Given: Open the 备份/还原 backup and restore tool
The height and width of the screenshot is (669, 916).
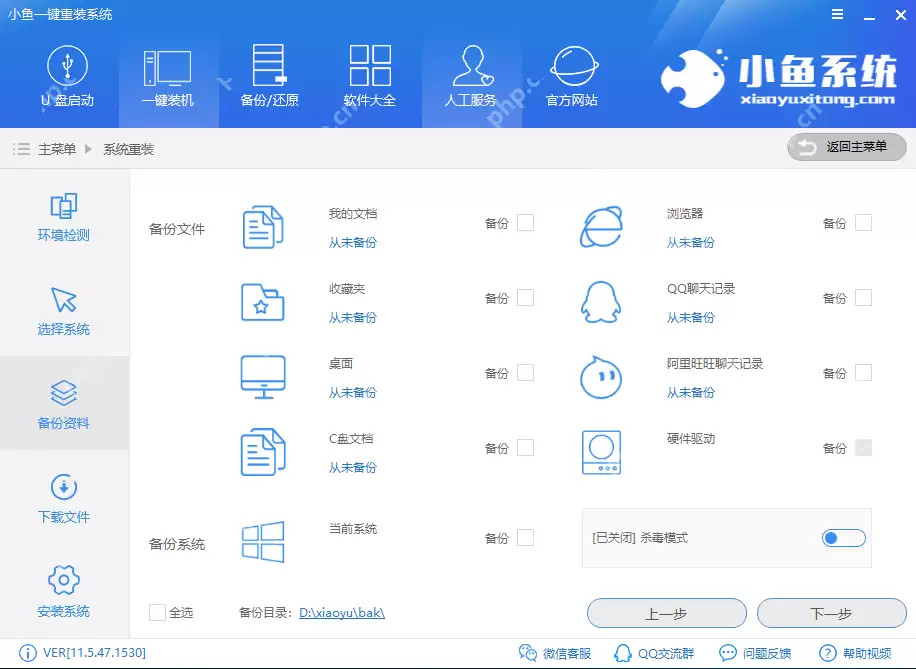Looking at the screenshot, I should click(x=268, y=77).
